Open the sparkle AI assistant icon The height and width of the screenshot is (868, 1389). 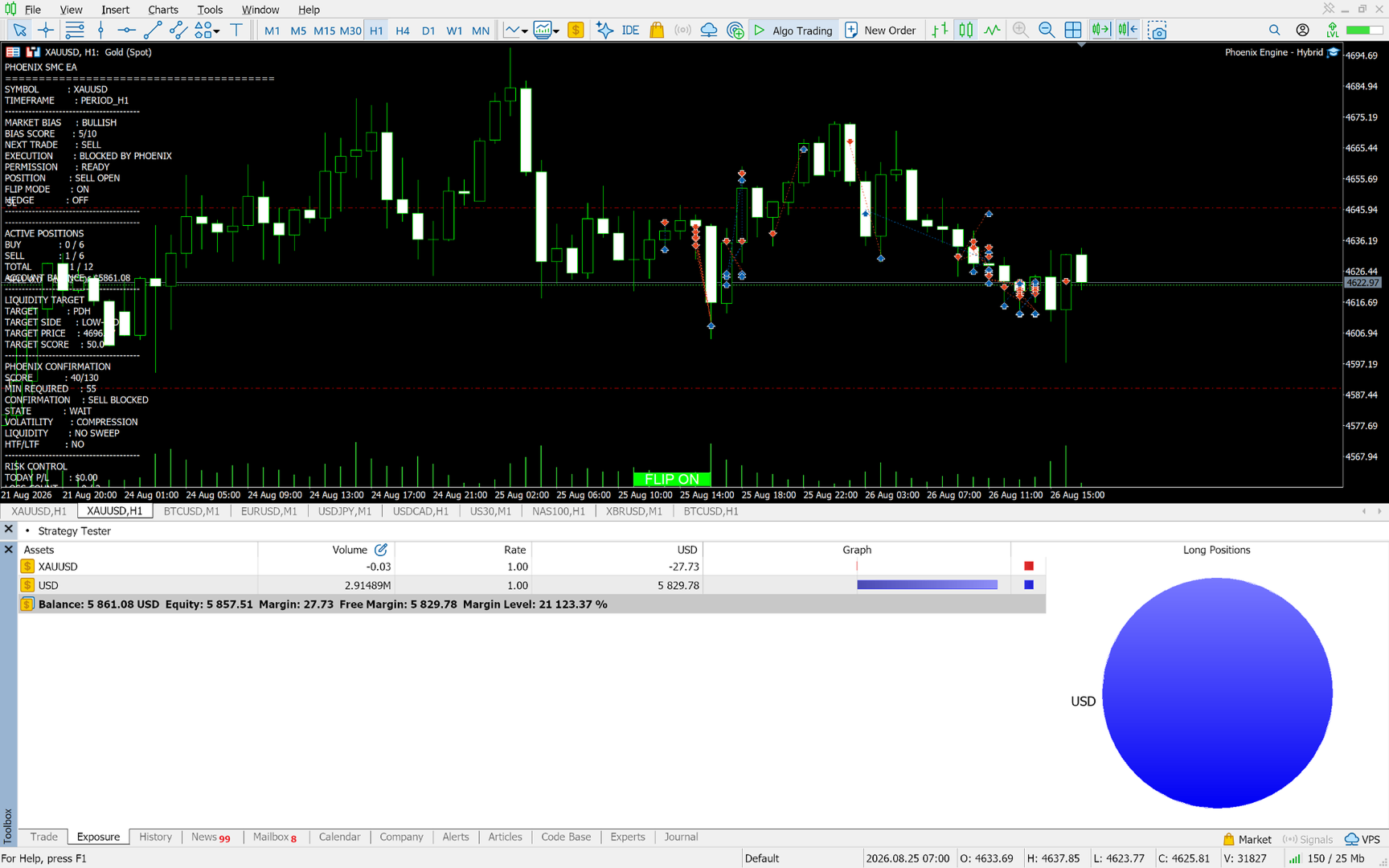[x=604, y=31]
